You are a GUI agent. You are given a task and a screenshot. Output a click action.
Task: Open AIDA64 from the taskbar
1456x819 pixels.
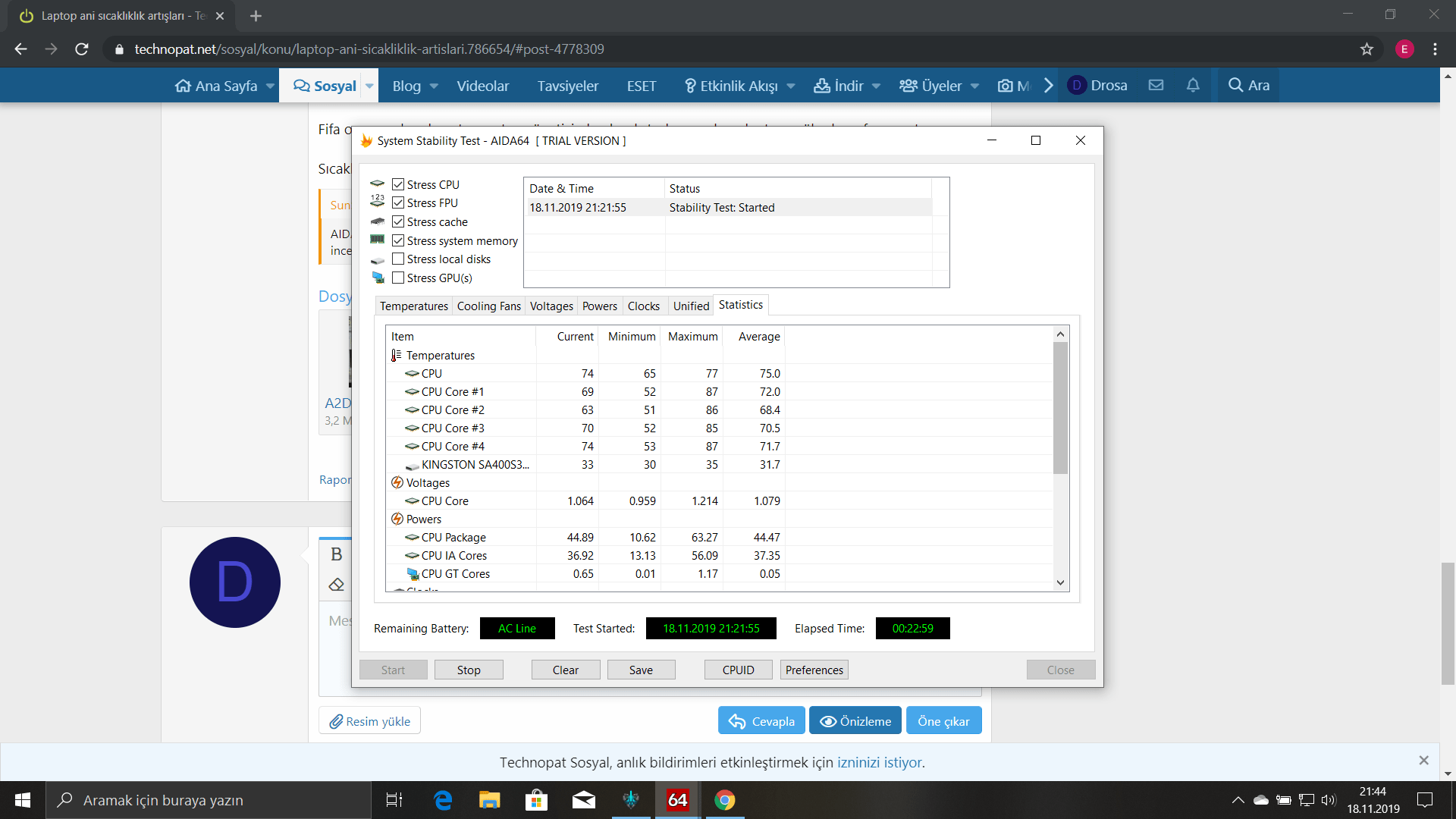(x=677, y=800)
